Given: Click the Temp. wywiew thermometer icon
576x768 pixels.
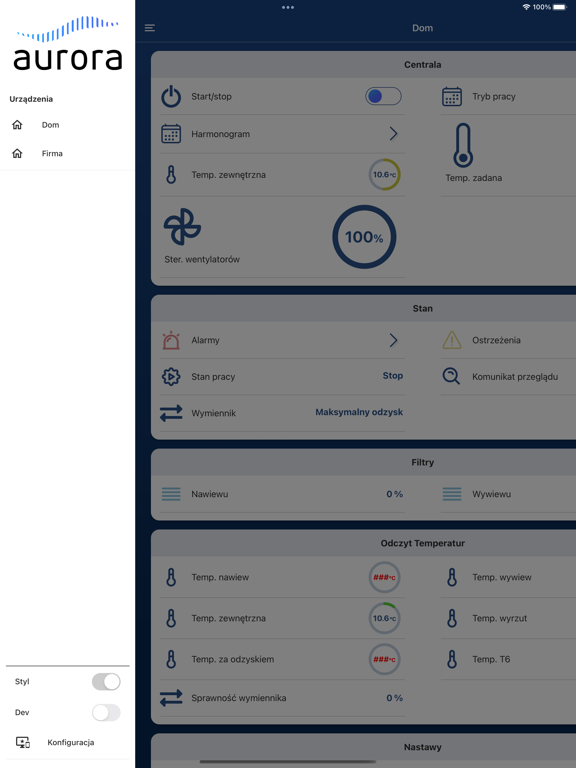Looking at the screenshot, I should pyautogui.click(x=452, y=577).
